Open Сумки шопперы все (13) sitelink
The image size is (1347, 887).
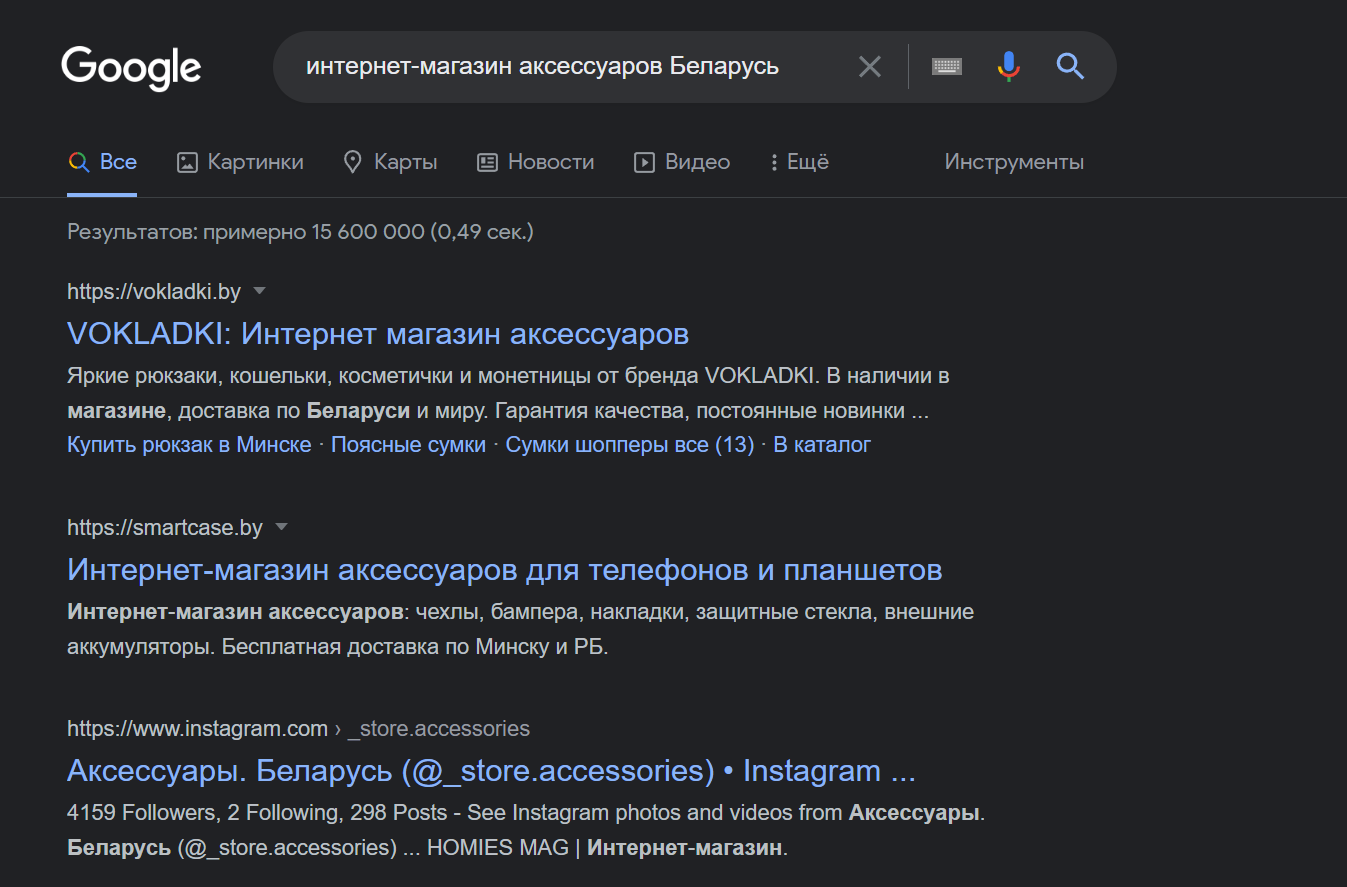(x=630, y=445)
